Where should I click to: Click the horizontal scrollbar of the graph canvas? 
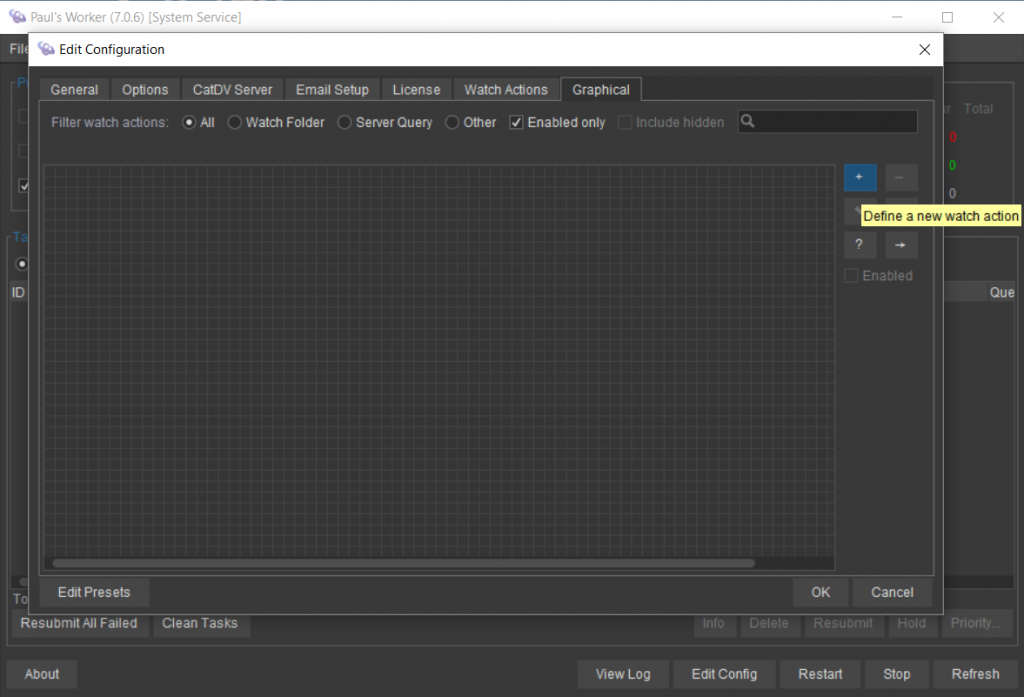pos(404,563)
